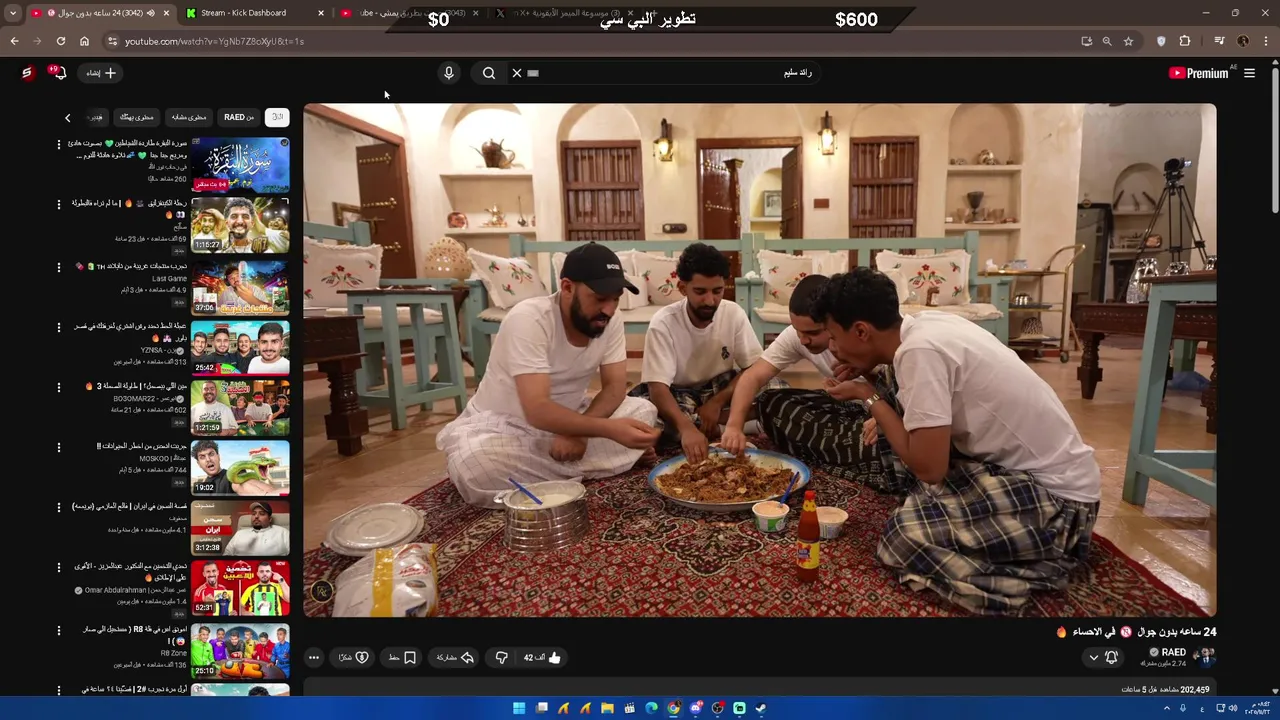Open subscription notification bell dropdown
Screen dimensions: 1280x720
click(x=1102, y=657)
